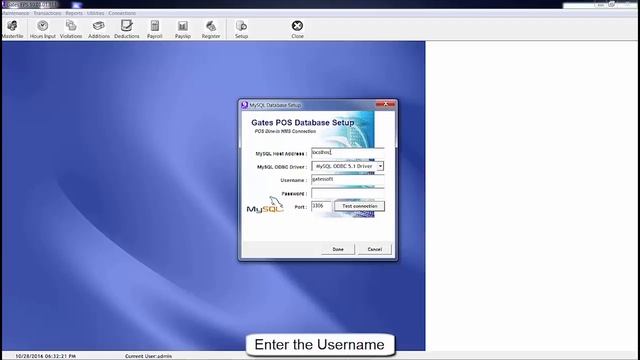Open the Reports menu

tap(74, 13)
